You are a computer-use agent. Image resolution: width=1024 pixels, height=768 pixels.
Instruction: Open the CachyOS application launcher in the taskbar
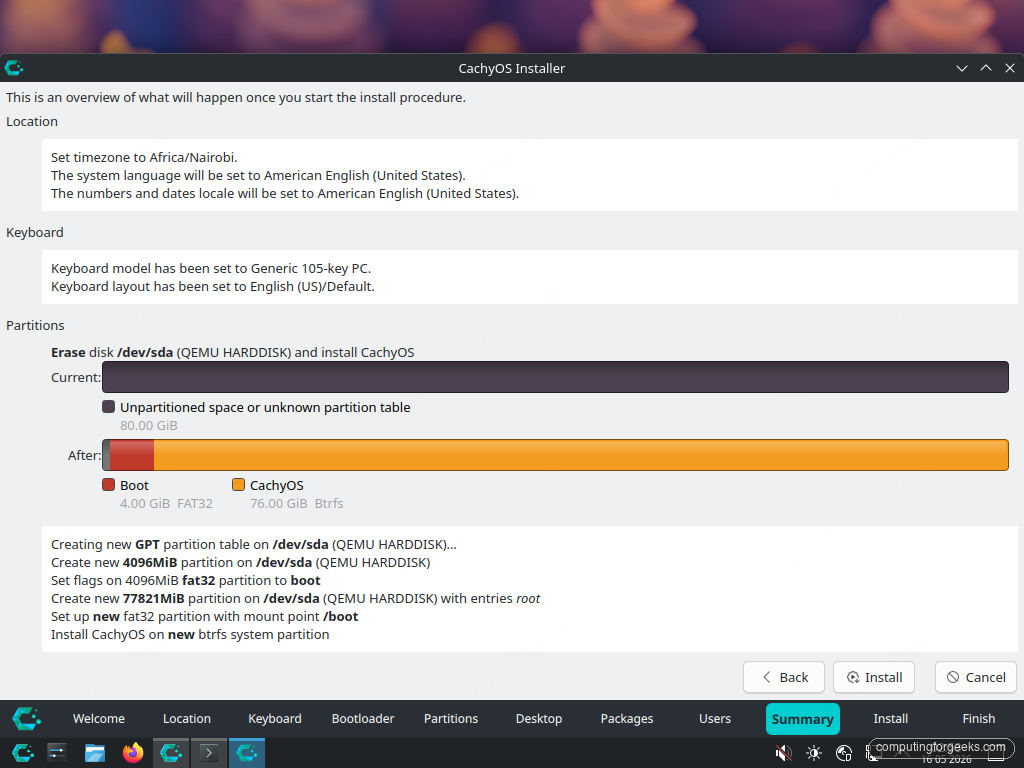tap(22, 753)
